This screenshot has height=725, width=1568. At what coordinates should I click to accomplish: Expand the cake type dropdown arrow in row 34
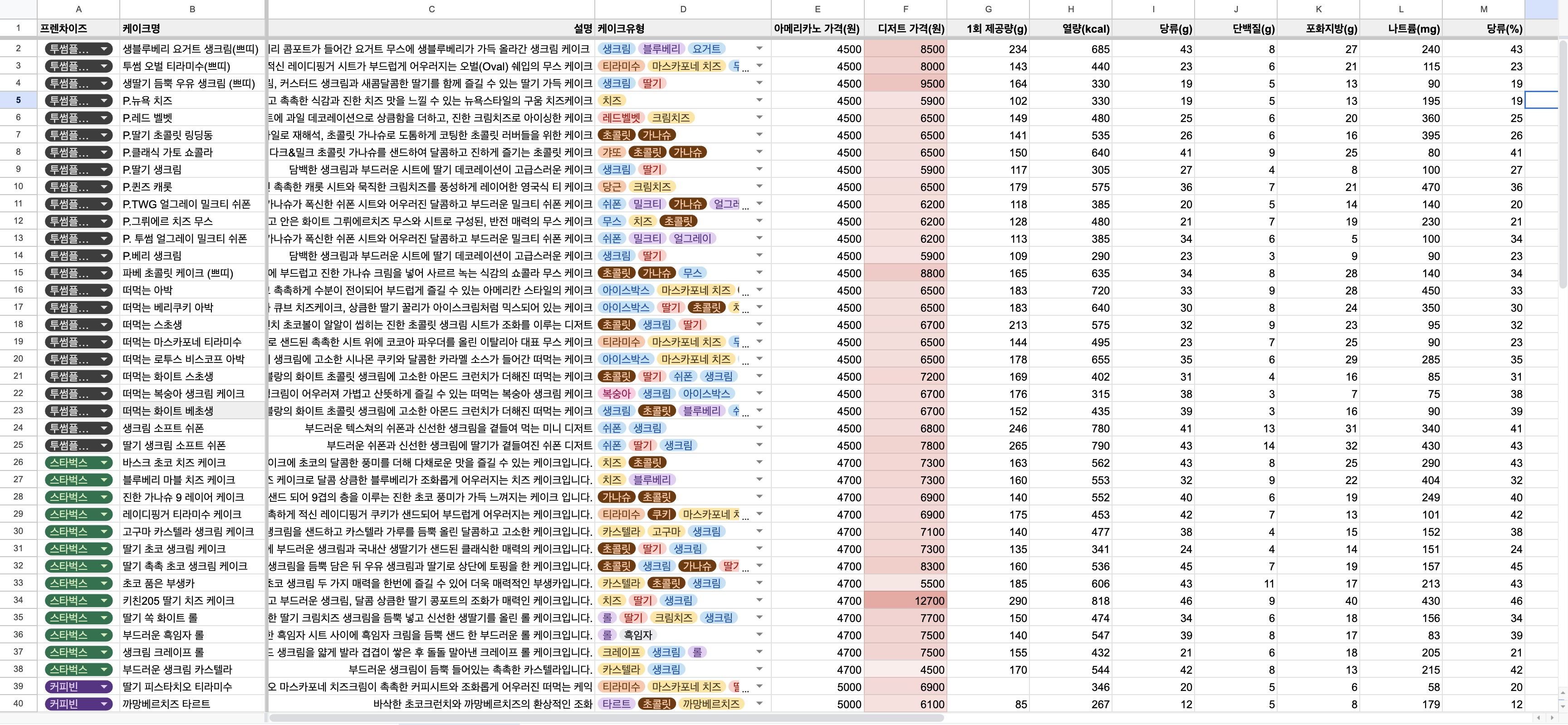[x=759, y=600]
